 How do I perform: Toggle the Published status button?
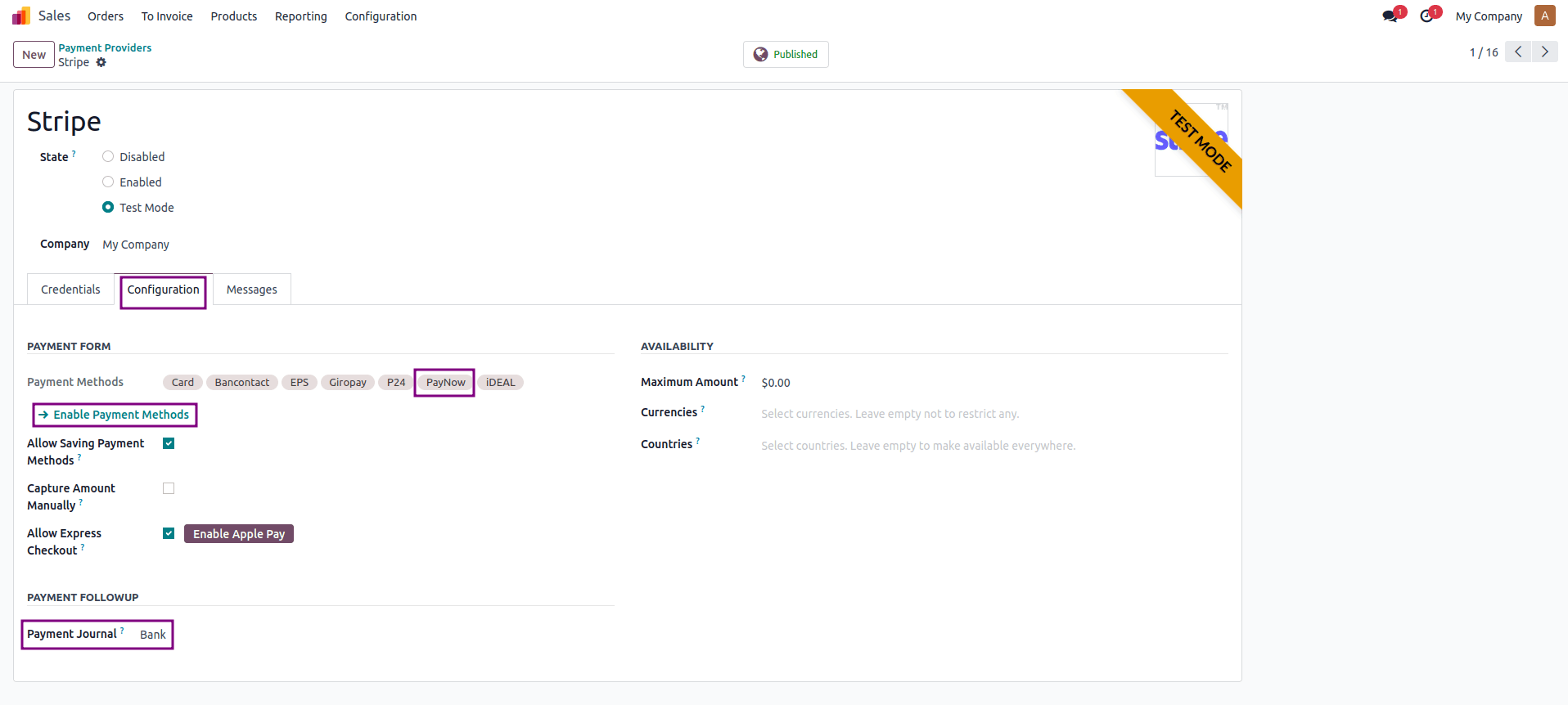click(x=786, y=54)
